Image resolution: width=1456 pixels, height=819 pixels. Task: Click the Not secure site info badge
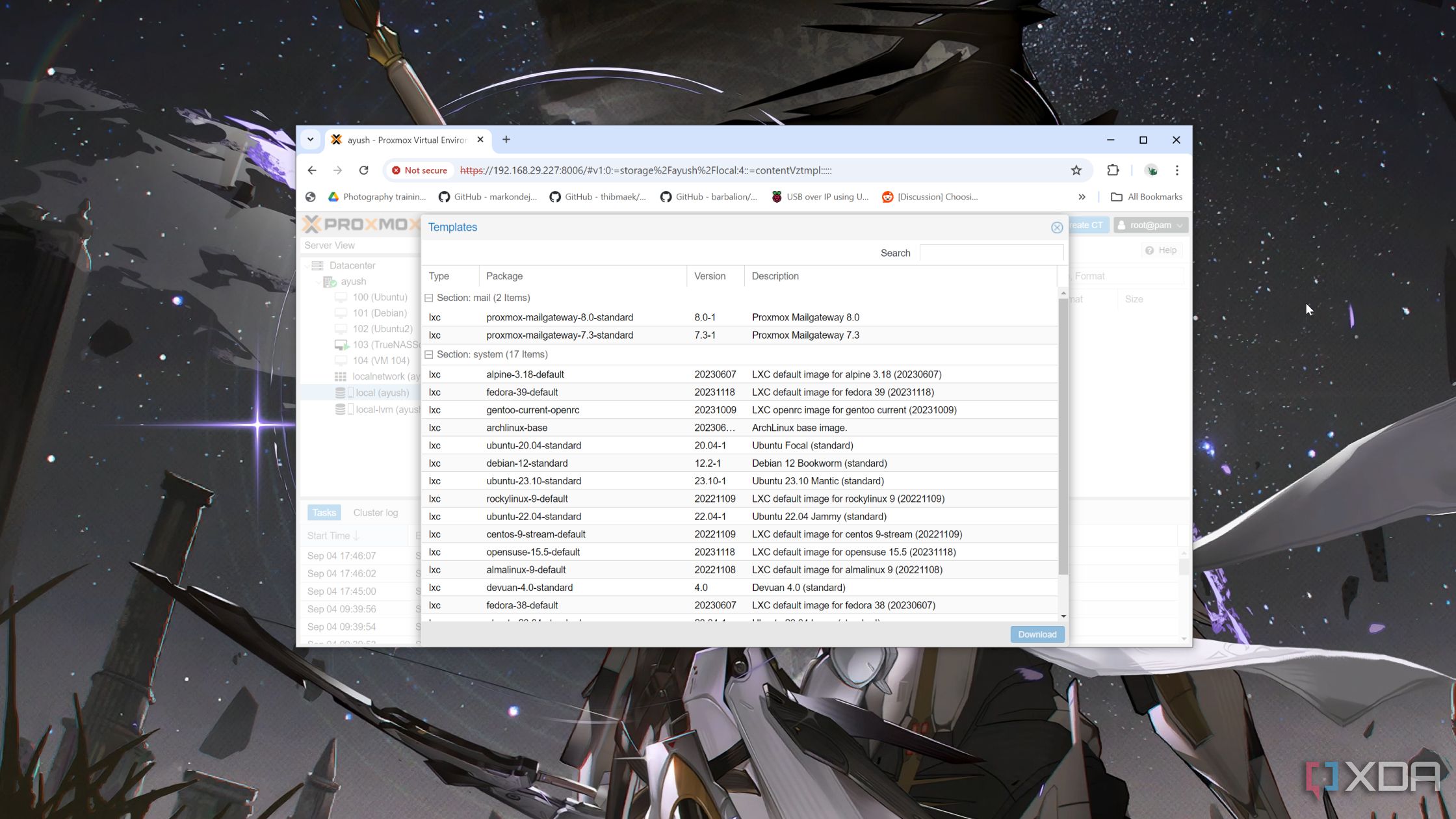point(419,170)
